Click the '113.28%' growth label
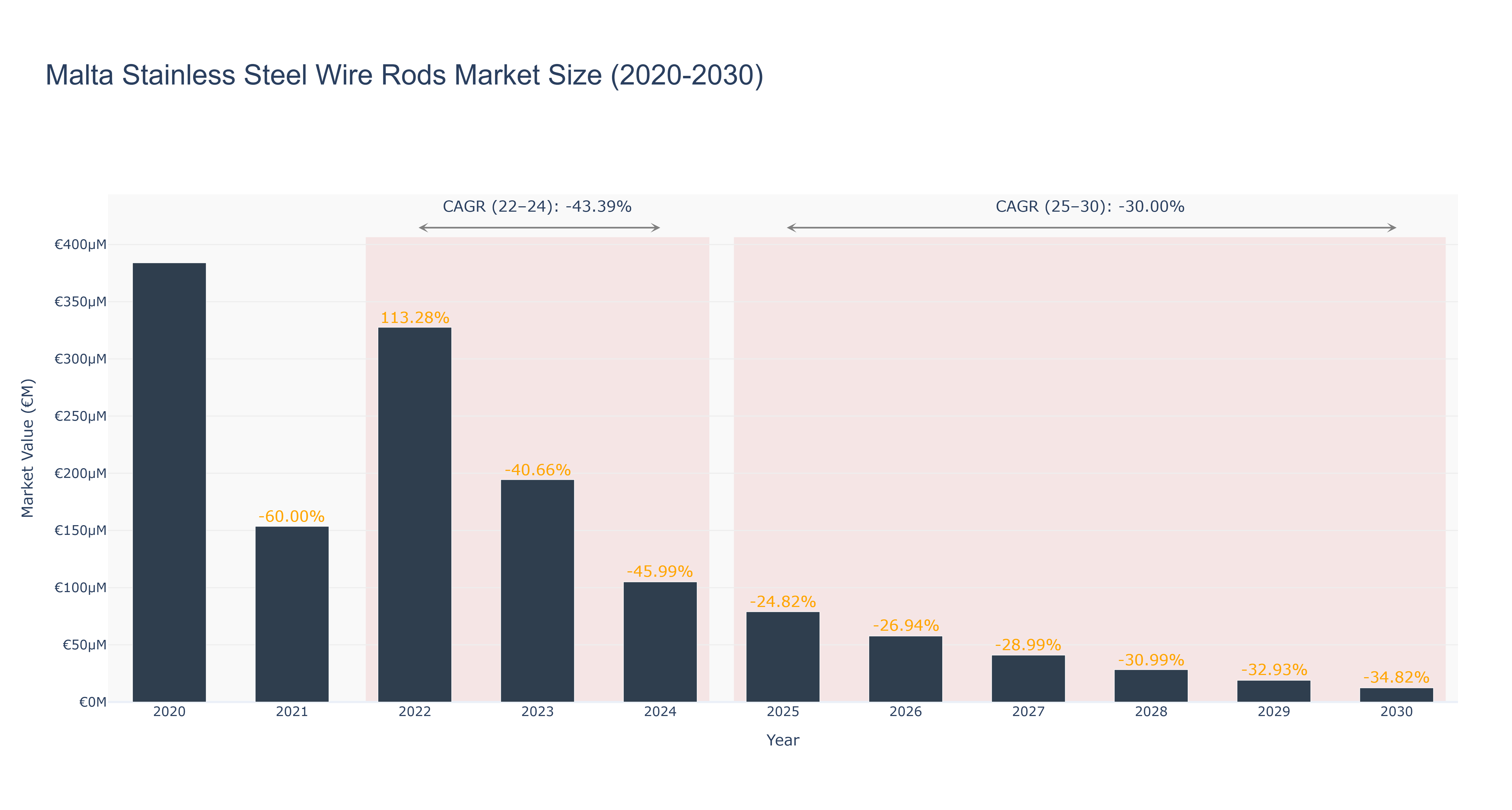This screenshot has width=1512, height=810. tap(414, 318)
